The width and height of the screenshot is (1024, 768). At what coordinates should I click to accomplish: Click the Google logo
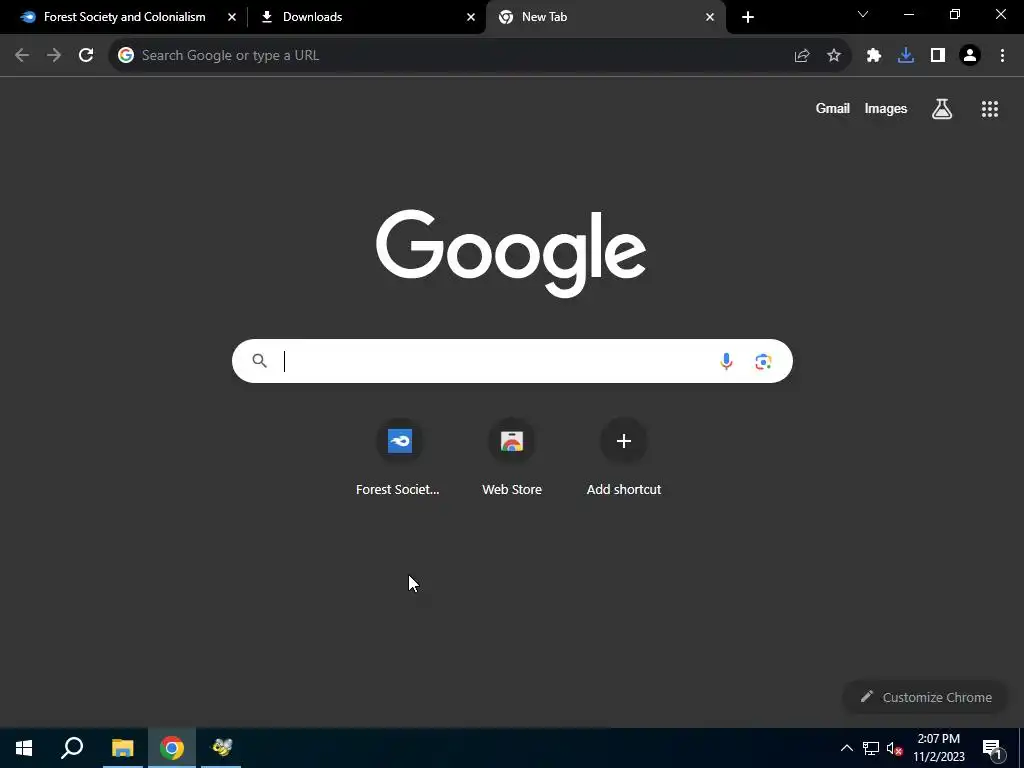coord(511,253)
